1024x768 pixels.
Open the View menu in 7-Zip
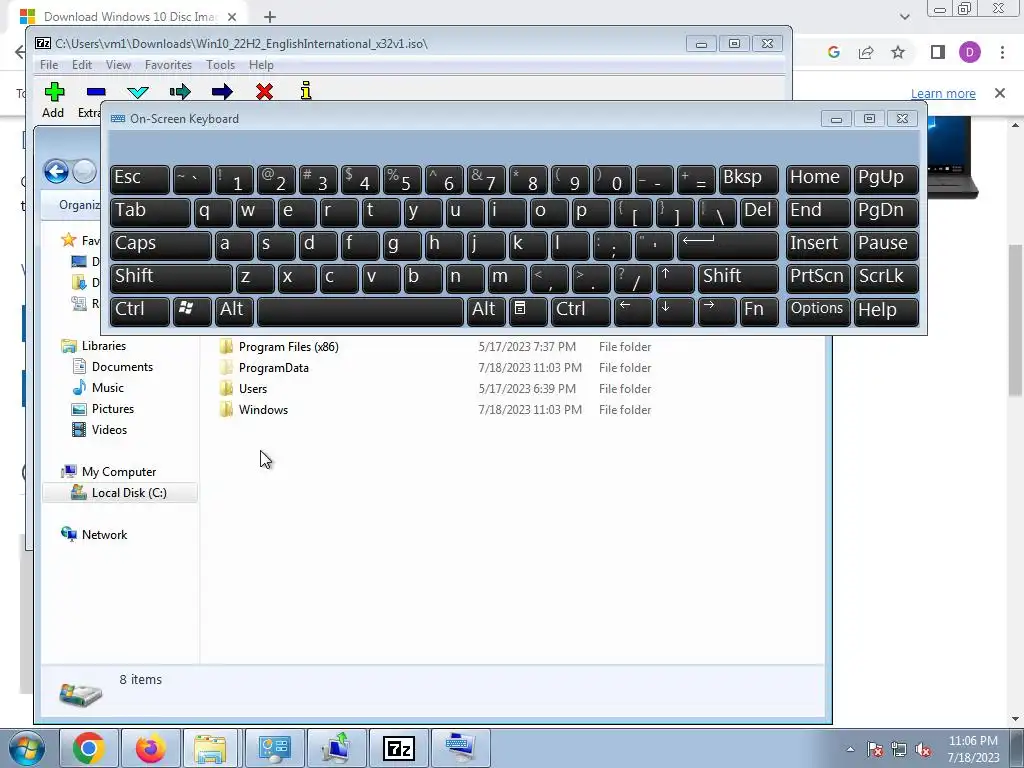pyautogui.click(x=118, y=65)
